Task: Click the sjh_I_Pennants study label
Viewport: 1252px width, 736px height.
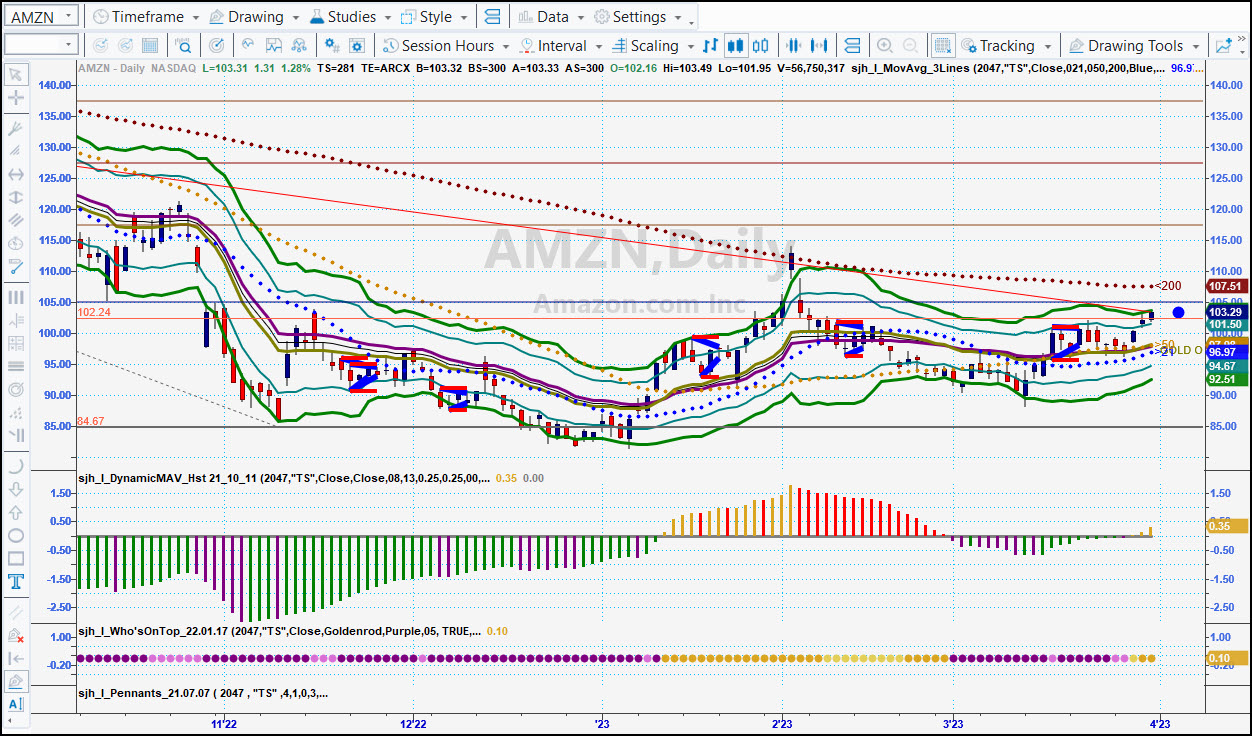Action: coord(203,693)
